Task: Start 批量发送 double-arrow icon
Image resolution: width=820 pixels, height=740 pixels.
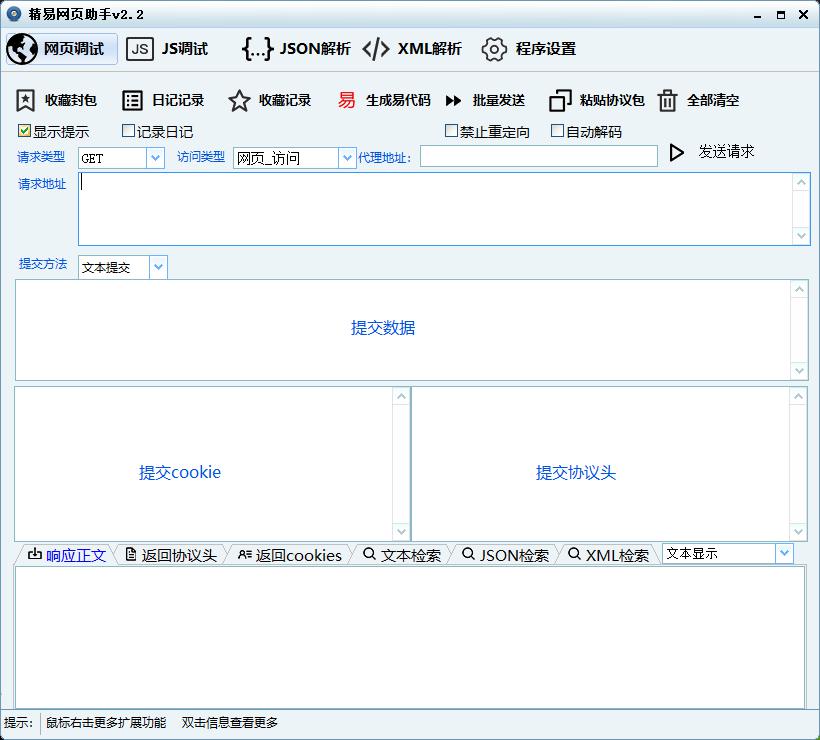Action: click(454, 100)
